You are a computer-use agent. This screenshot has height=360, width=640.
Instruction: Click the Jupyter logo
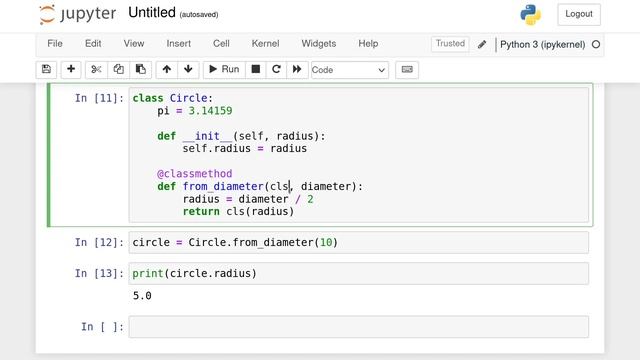coord(78,14)
